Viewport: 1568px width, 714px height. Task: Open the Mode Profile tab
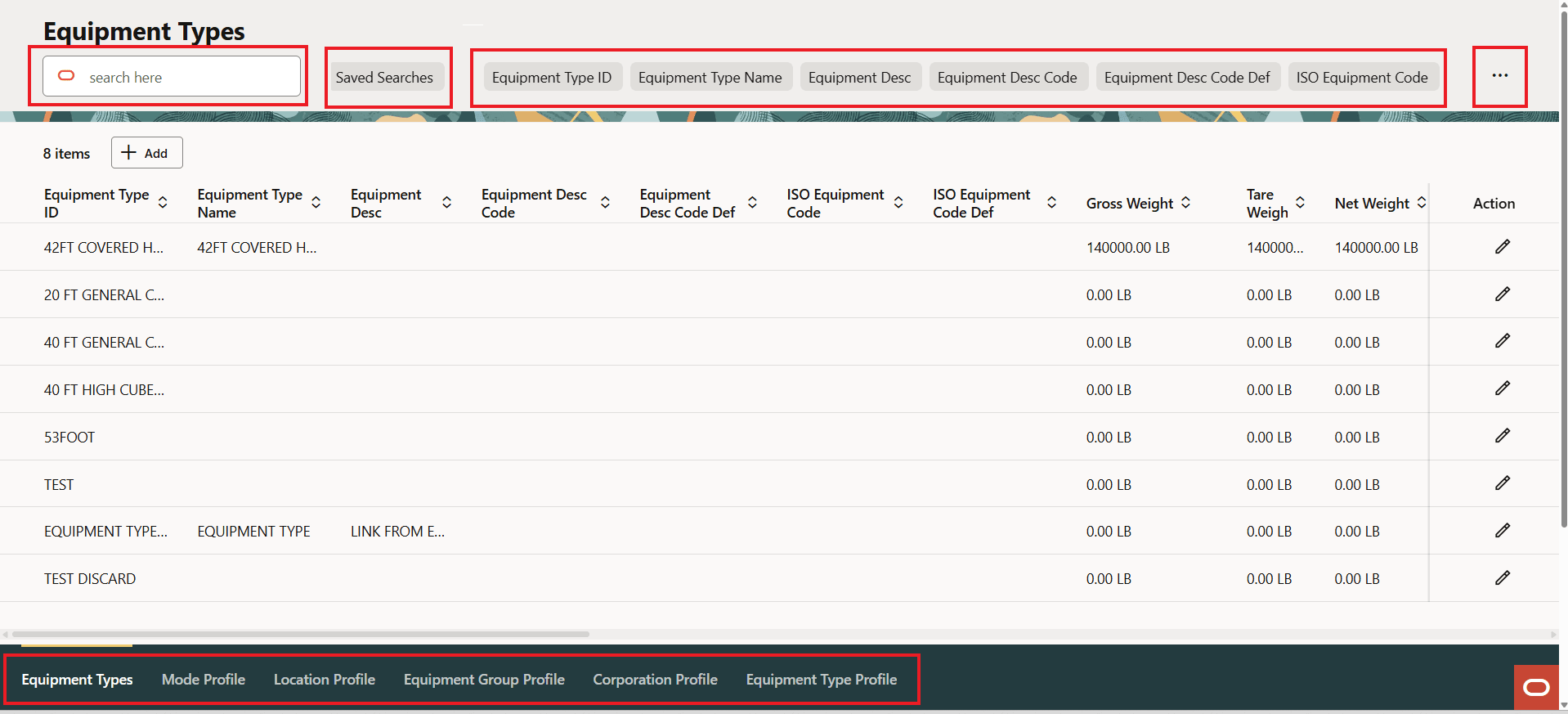tap(204, 680)
